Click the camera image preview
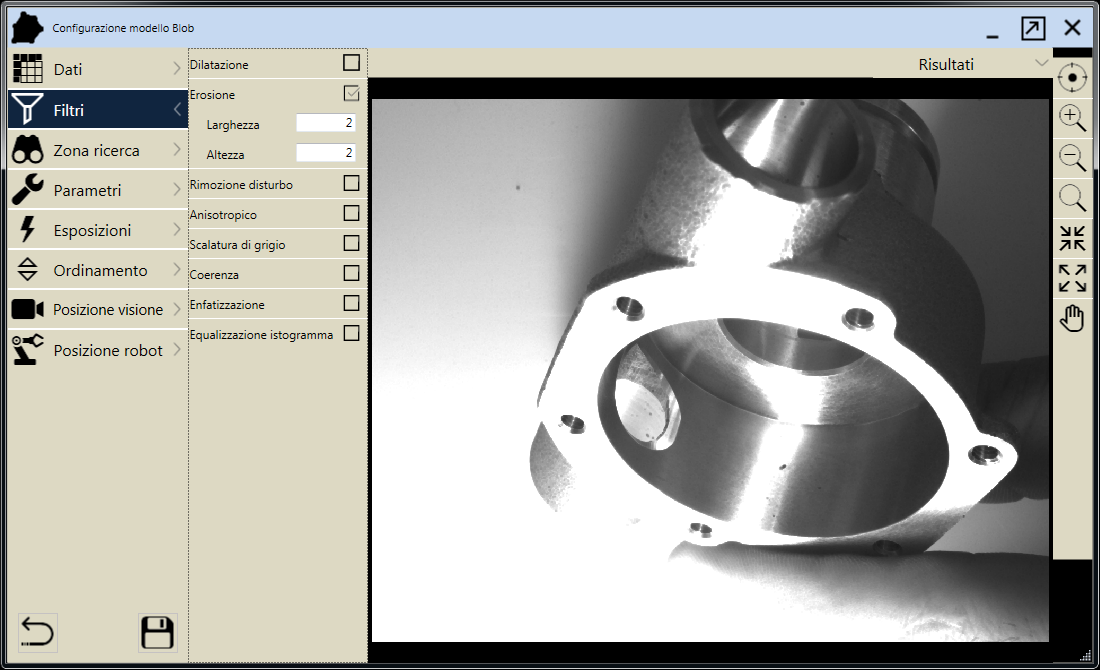The height and width of the screenshot is (670, 1100). (x=710, y=370)
